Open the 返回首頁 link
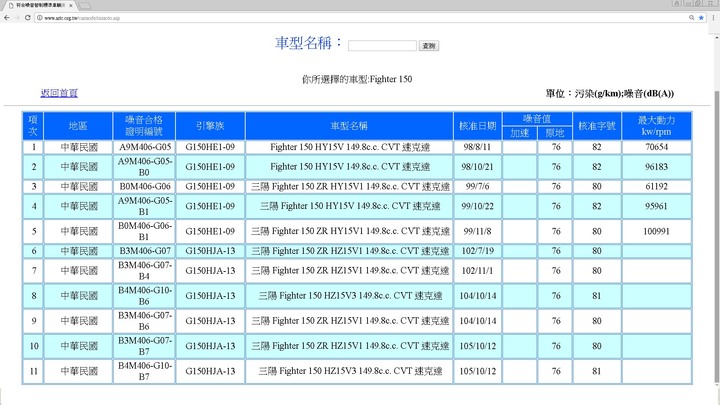Viewport: 720px width, 405px height. (59, 93)
